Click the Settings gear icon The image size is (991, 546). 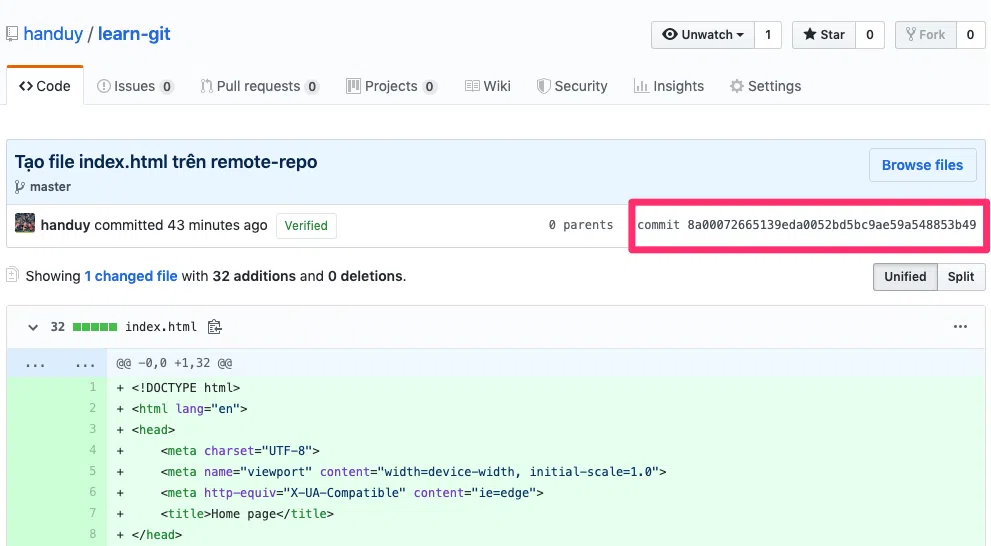[x=737, y=86]
